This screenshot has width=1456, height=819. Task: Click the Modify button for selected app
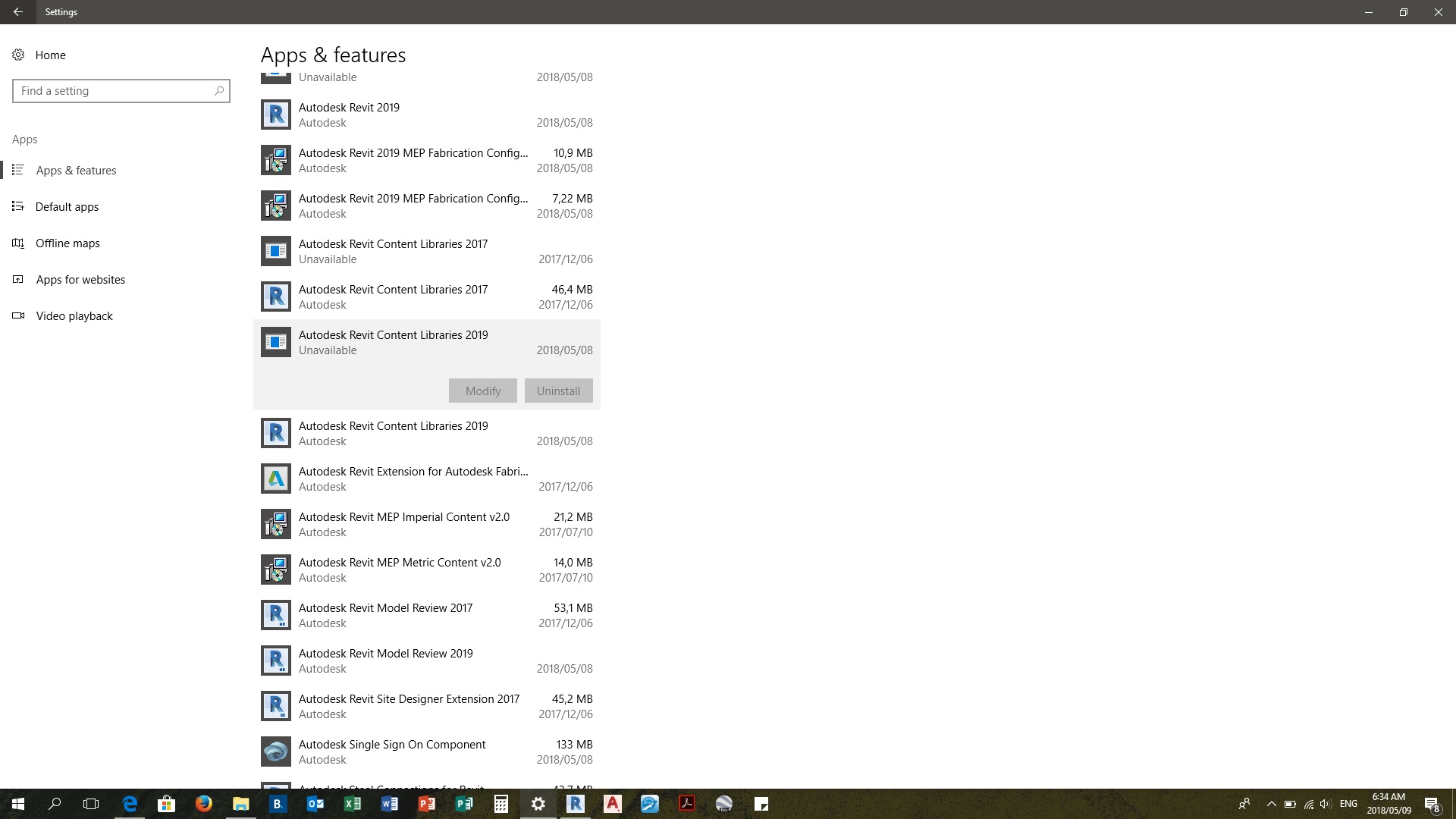(483, 390)
